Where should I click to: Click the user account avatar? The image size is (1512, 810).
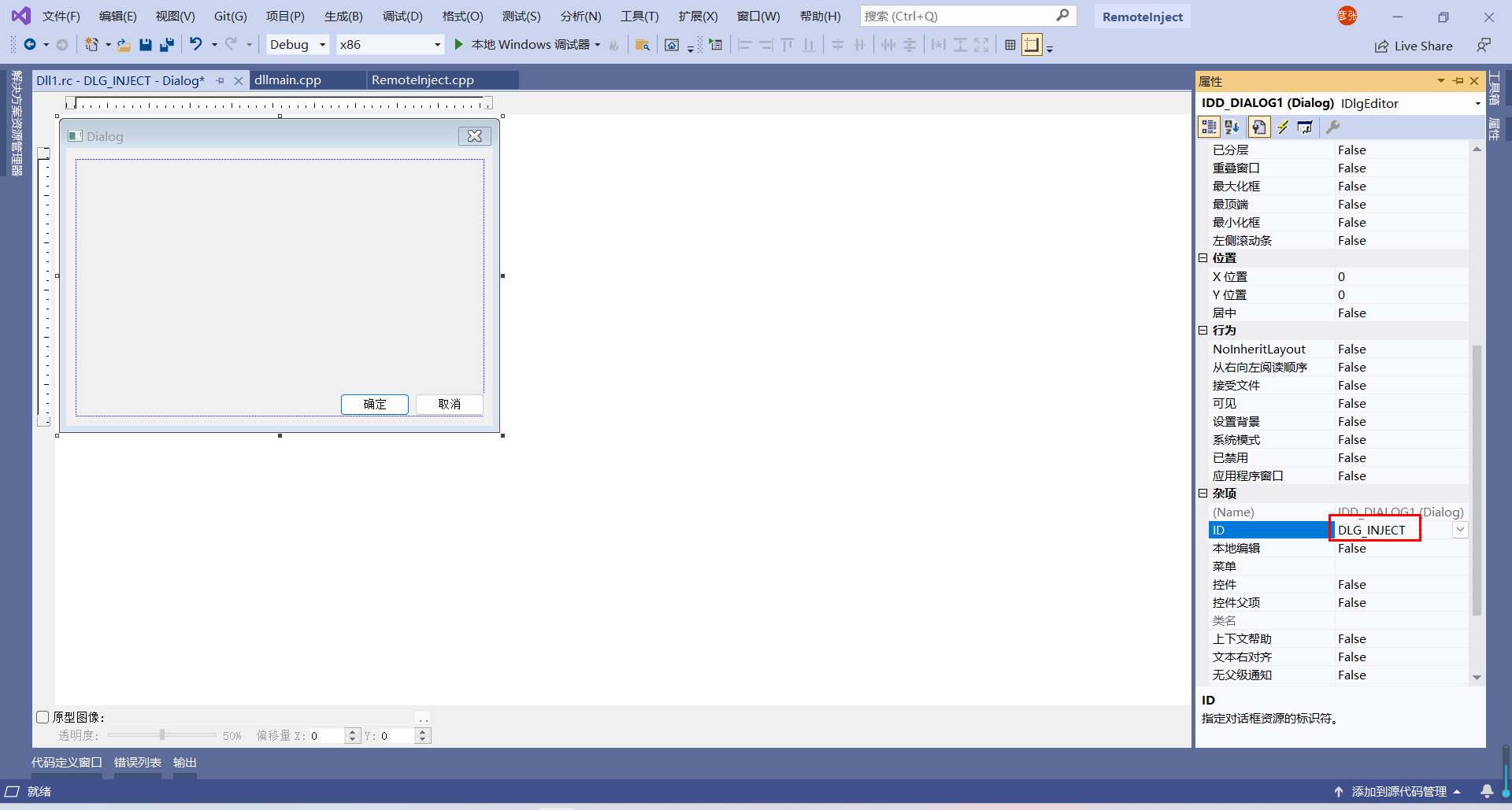[x=1347, y=15]
